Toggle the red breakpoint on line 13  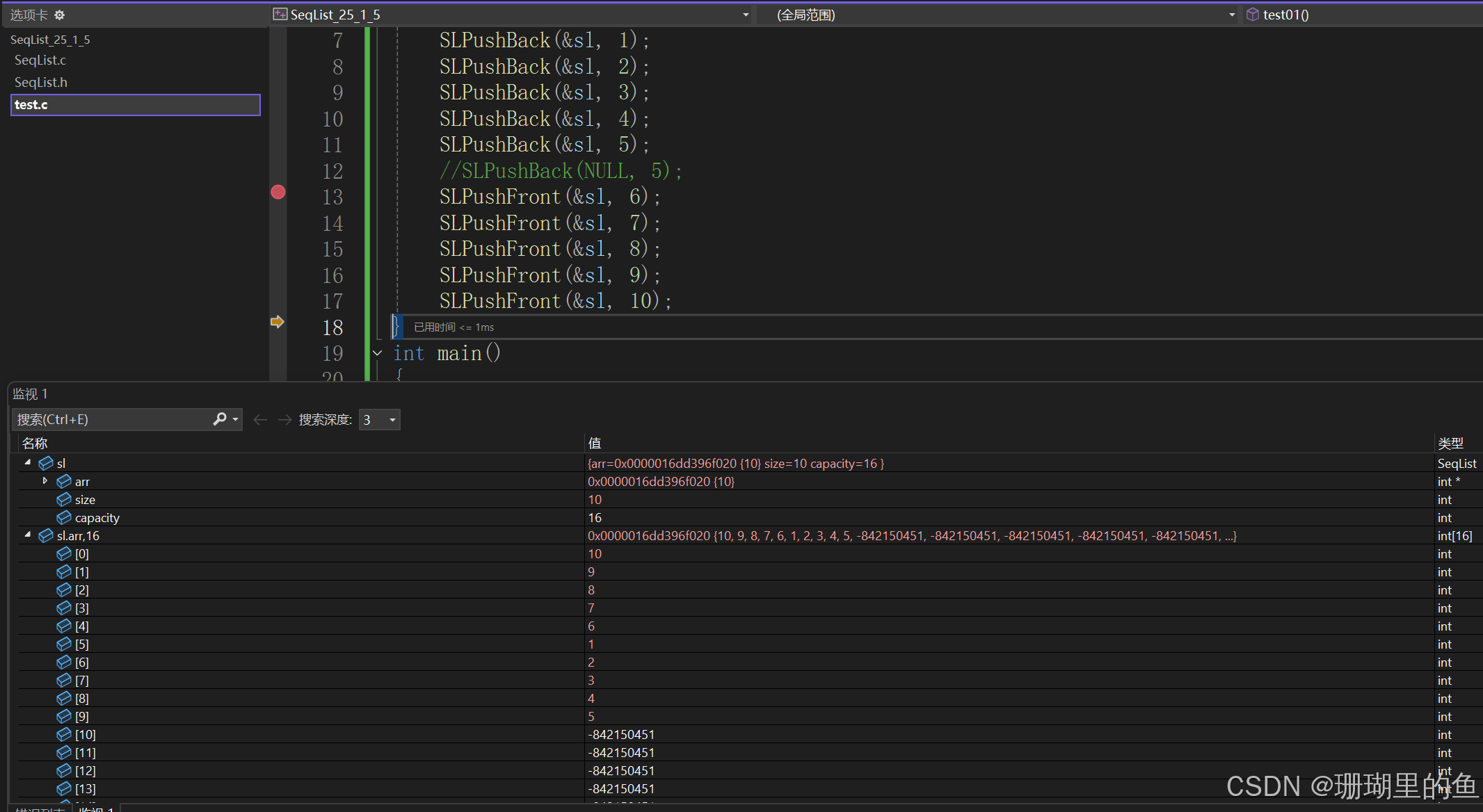pos(278,193)
